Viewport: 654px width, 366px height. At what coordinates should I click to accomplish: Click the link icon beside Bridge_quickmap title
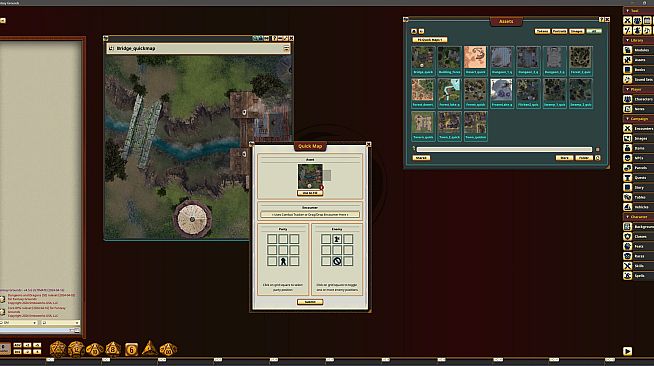point(111,48)
